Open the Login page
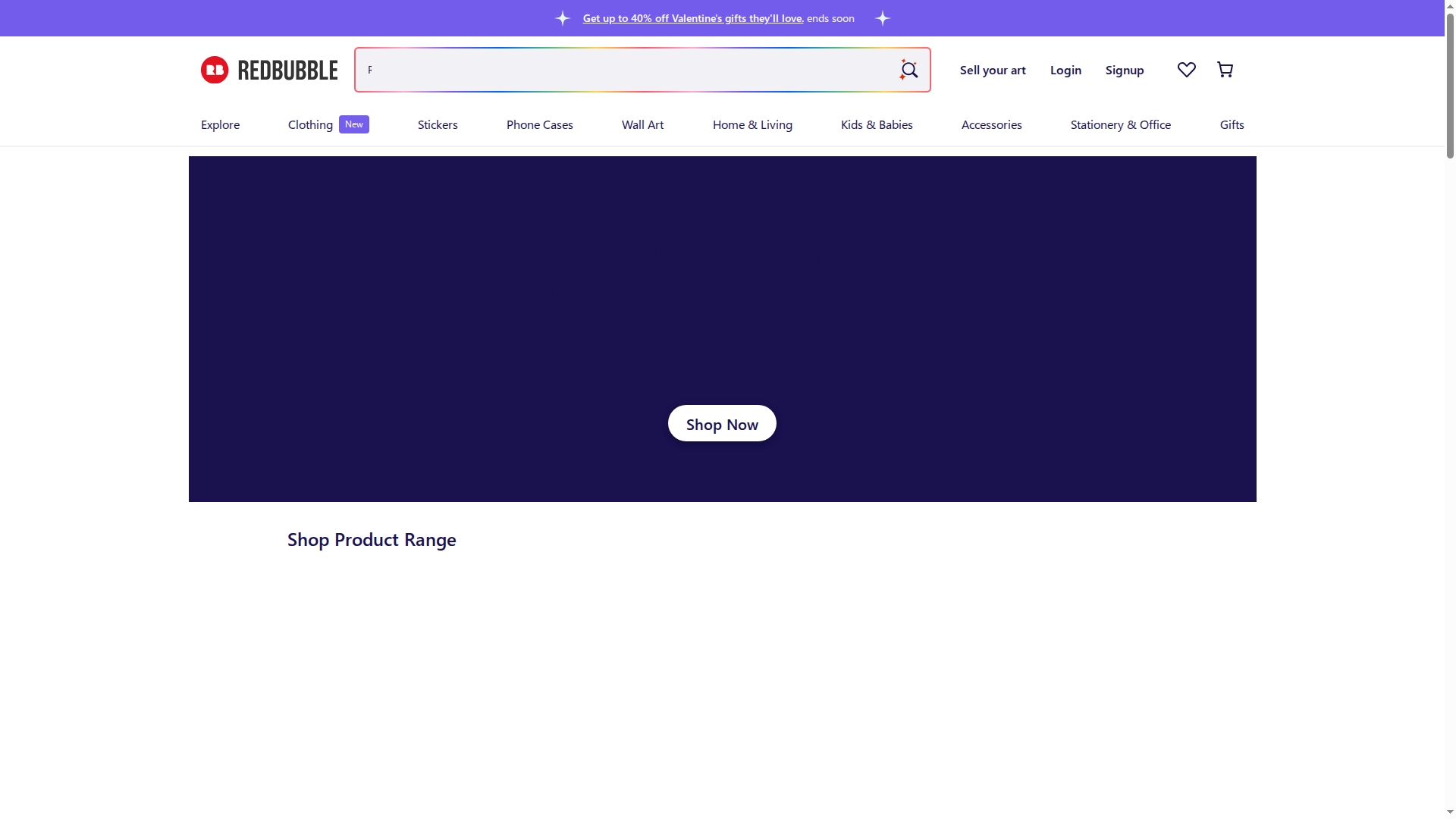 coord(1065,70)
